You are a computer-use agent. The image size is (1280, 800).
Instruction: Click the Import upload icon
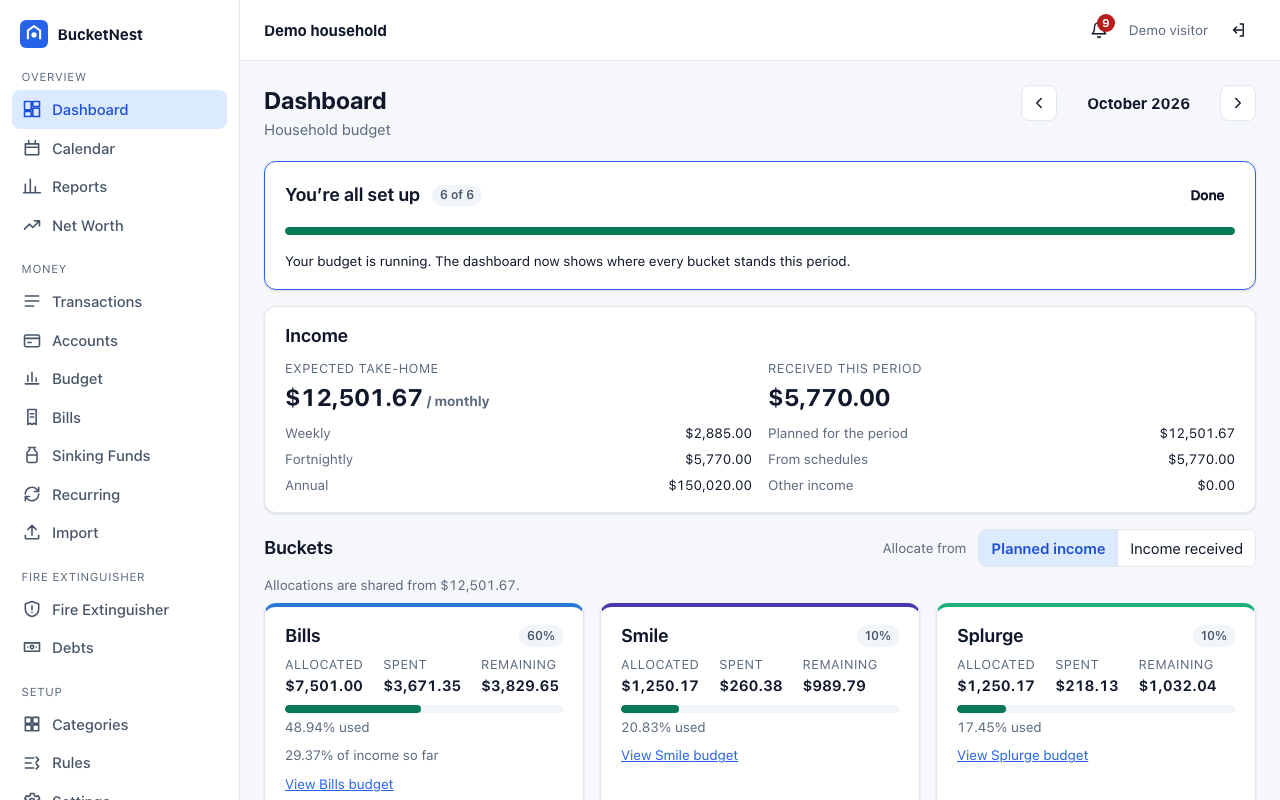(32, 533)
